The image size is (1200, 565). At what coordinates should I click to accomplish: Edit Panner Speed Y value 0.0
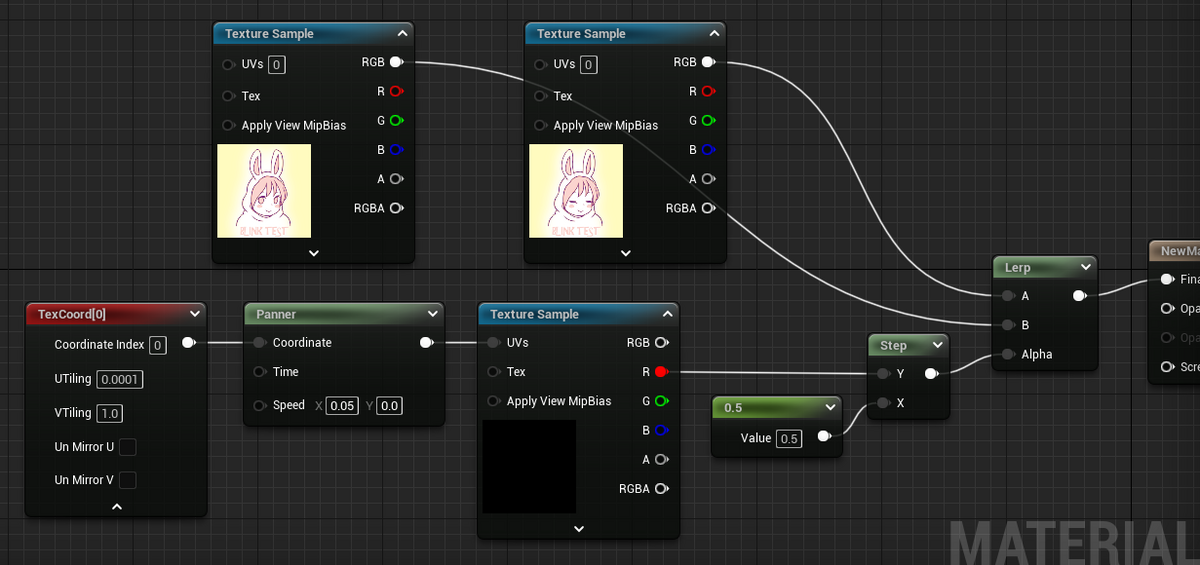tap(390, 406)
